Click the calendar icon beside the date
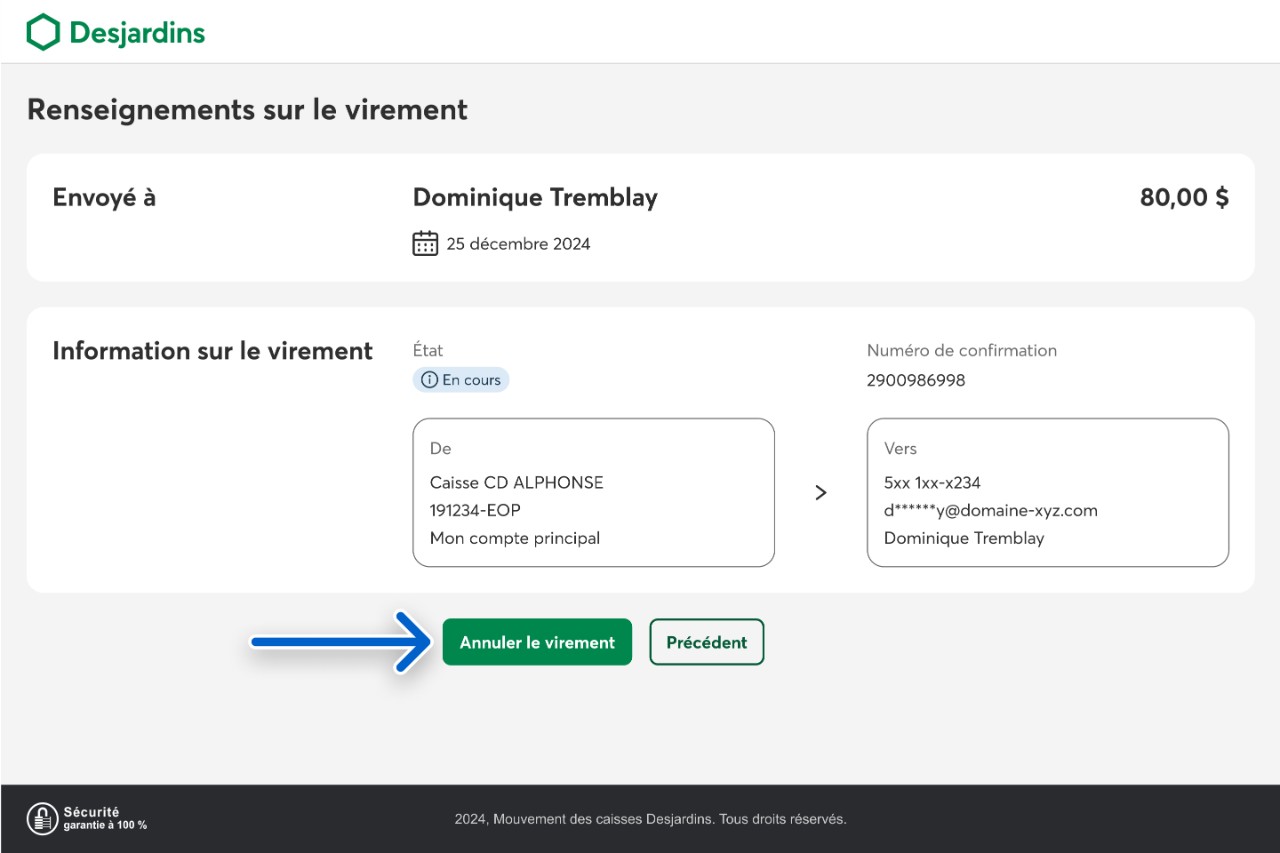1280x853 pixels. coord(425,243)
